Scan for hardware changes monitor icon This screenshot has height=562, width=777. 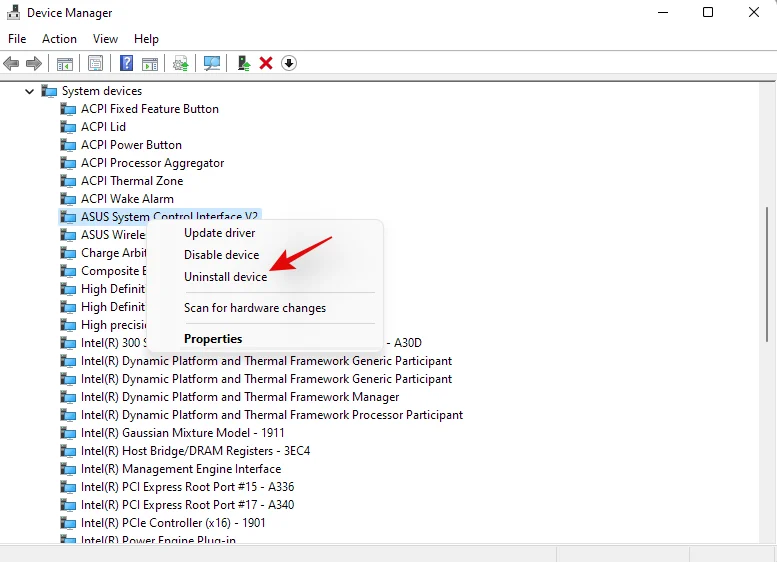212,63
